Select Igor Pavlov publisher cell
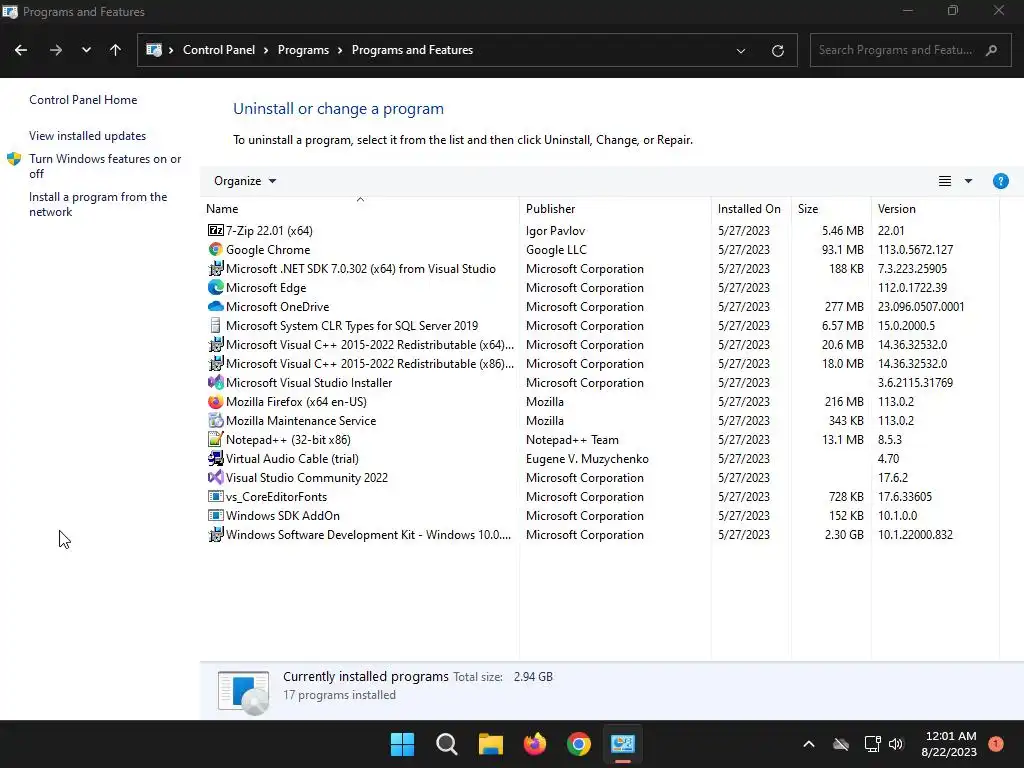 pos(556,231)
